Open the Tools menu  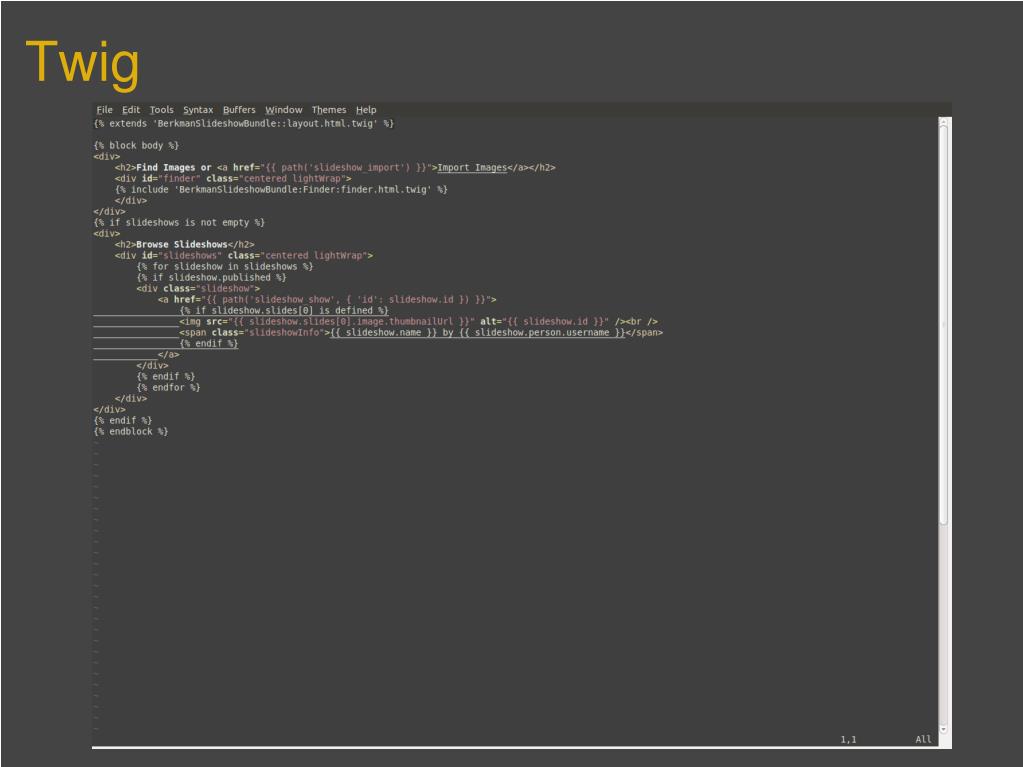(161, 110)
